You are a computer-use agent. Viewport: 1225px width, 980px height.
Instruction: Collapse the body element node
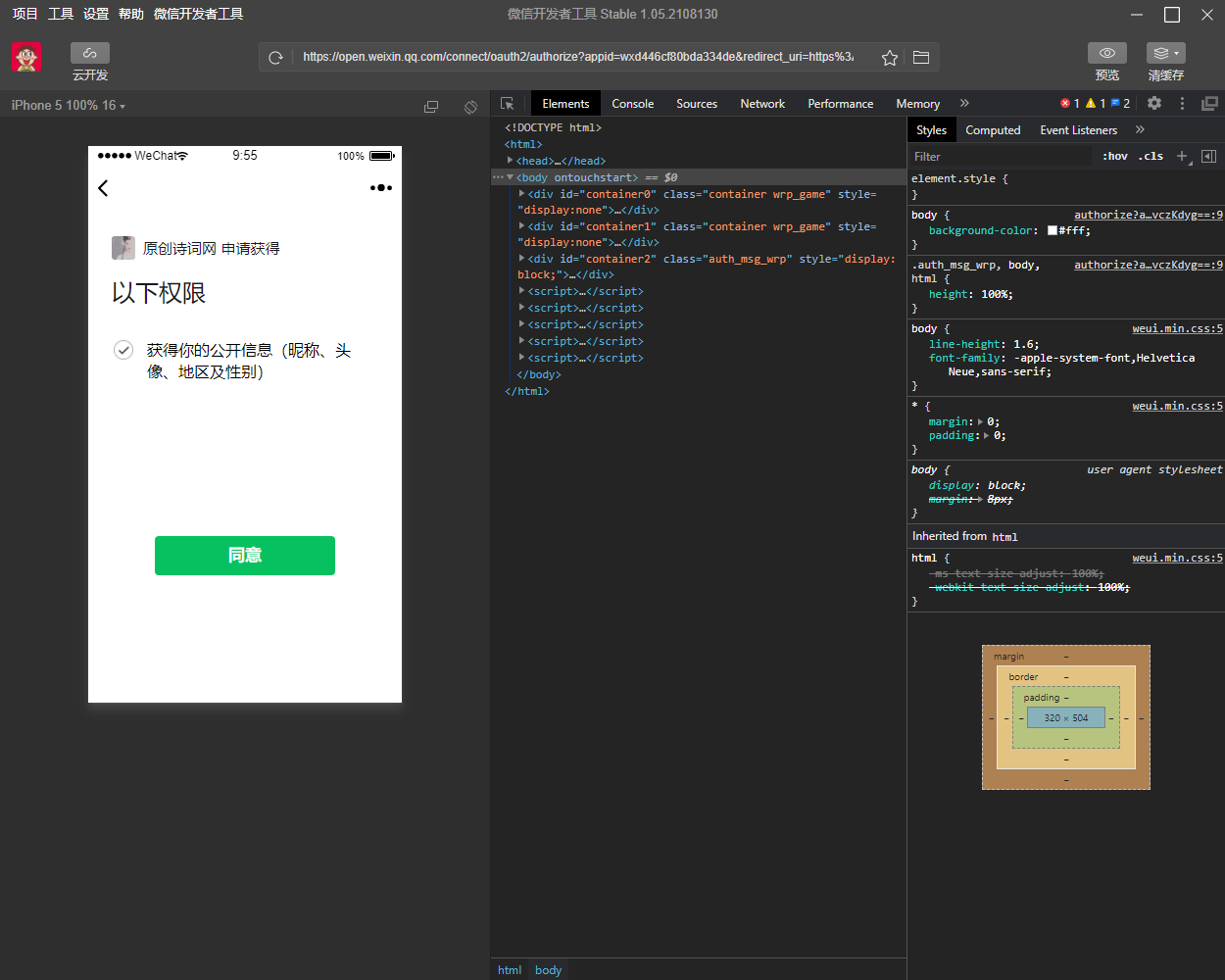[511, 176]
